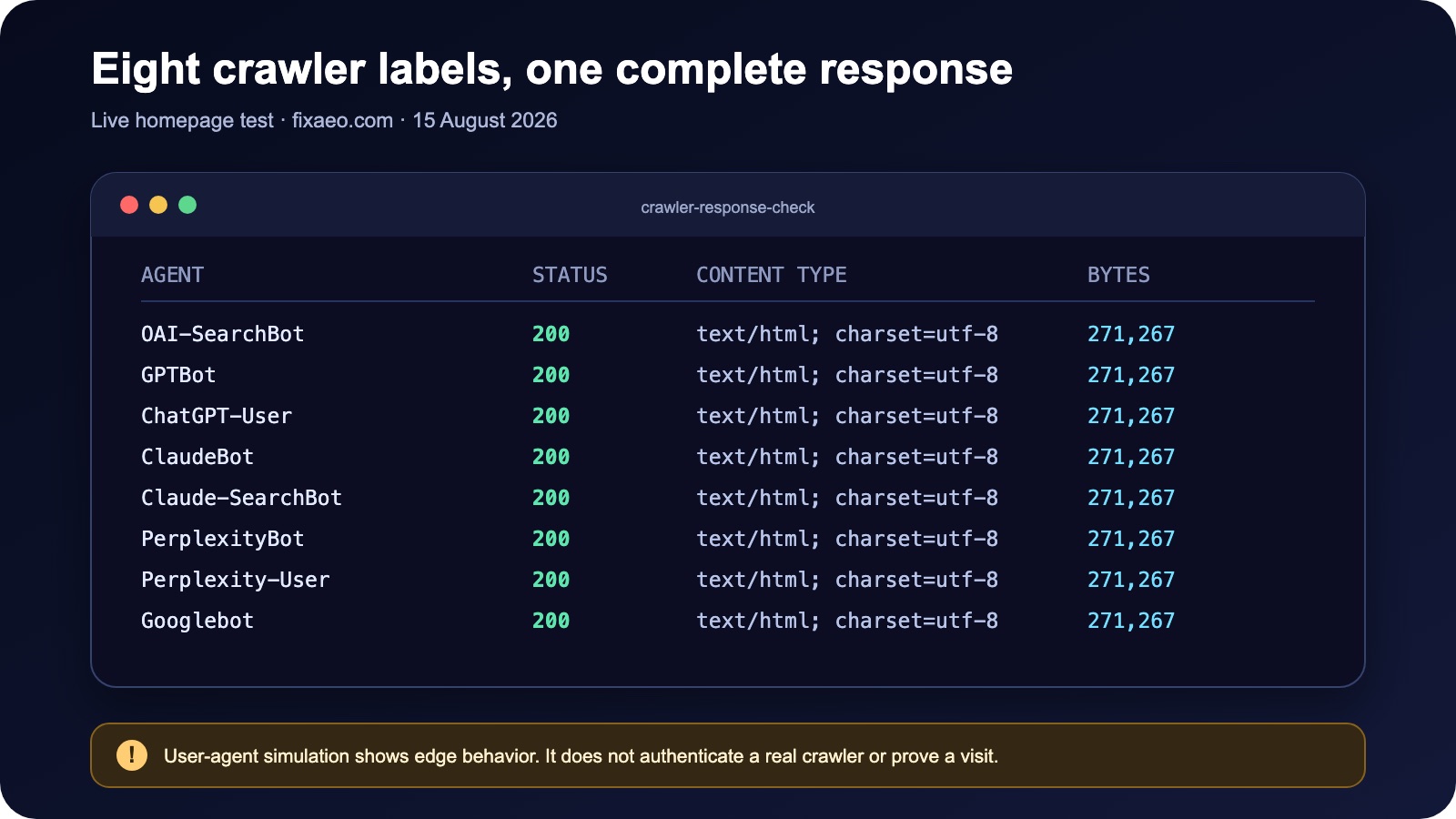Click the content type for ClaudeBot
Image resolution: width=1456 pixels, height=819 pixels.
[x=847, y=457]
